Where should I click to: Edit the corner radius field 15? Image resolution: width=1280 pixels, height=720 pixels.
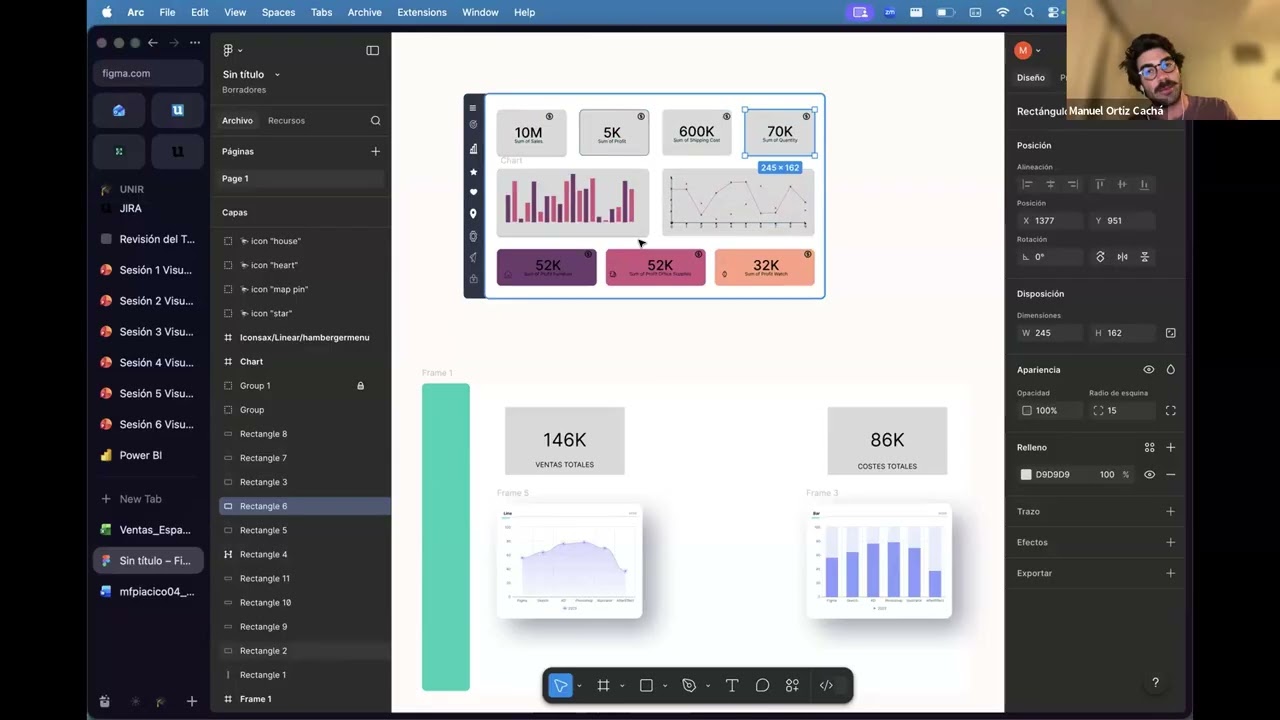[x=1123, y=411]
